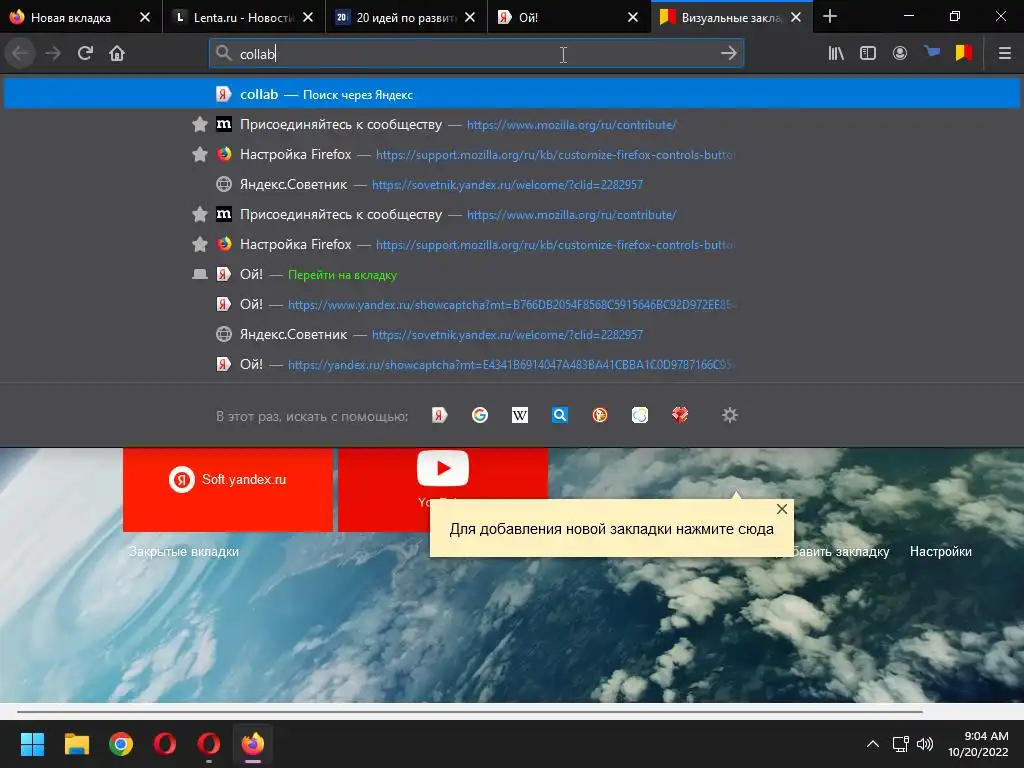Click the Forward navigation arrow
Viewport: 1024px width, 768px height.
tap(53, 53)
